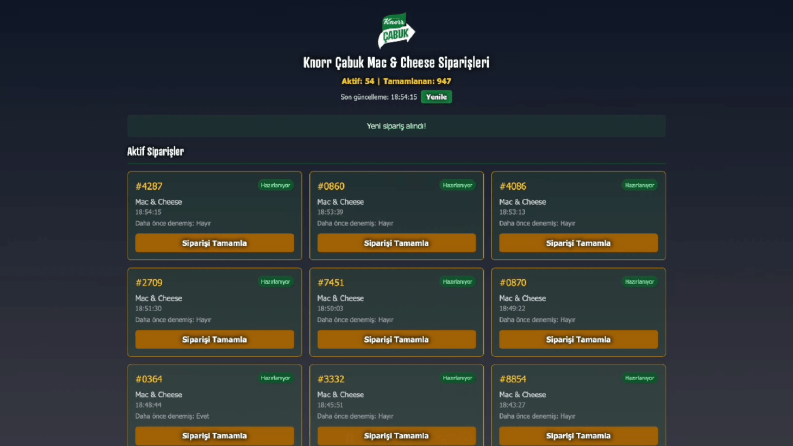Click the Hazırlanıyor badge on order #4086
This screenshot has height=446, width=793.
(x=639, y=185)
